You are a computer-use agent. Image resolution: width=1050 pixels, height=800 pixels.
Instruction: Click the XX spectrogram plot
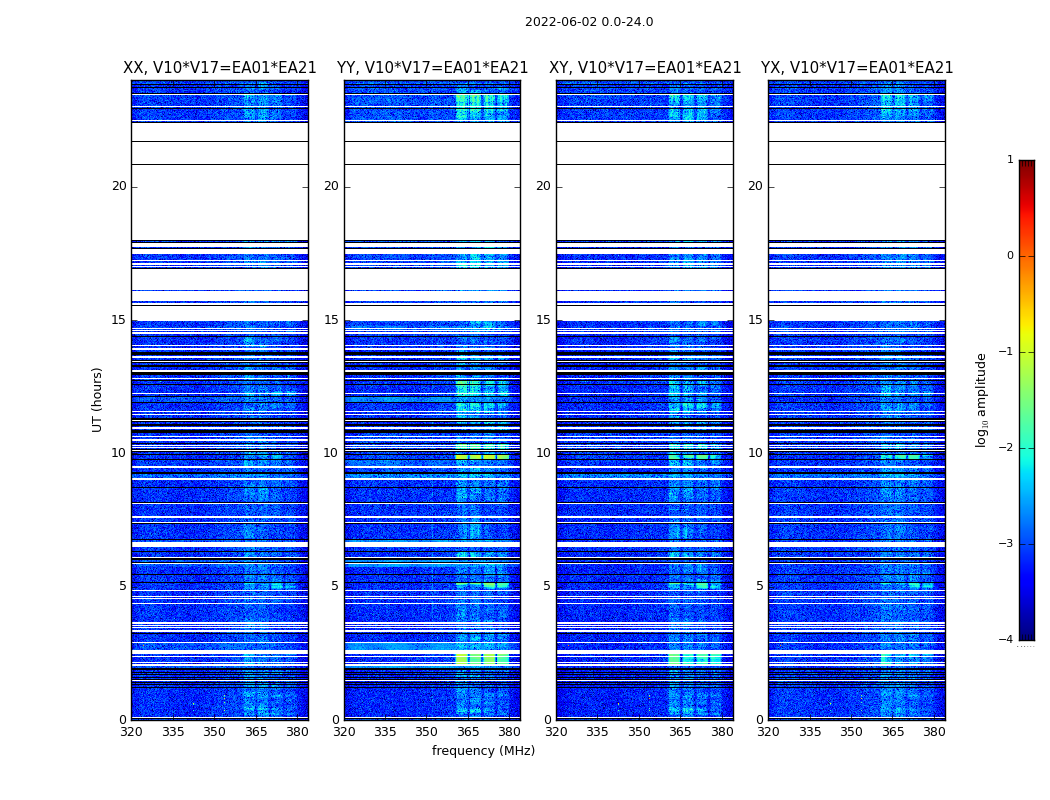(220, 400)
